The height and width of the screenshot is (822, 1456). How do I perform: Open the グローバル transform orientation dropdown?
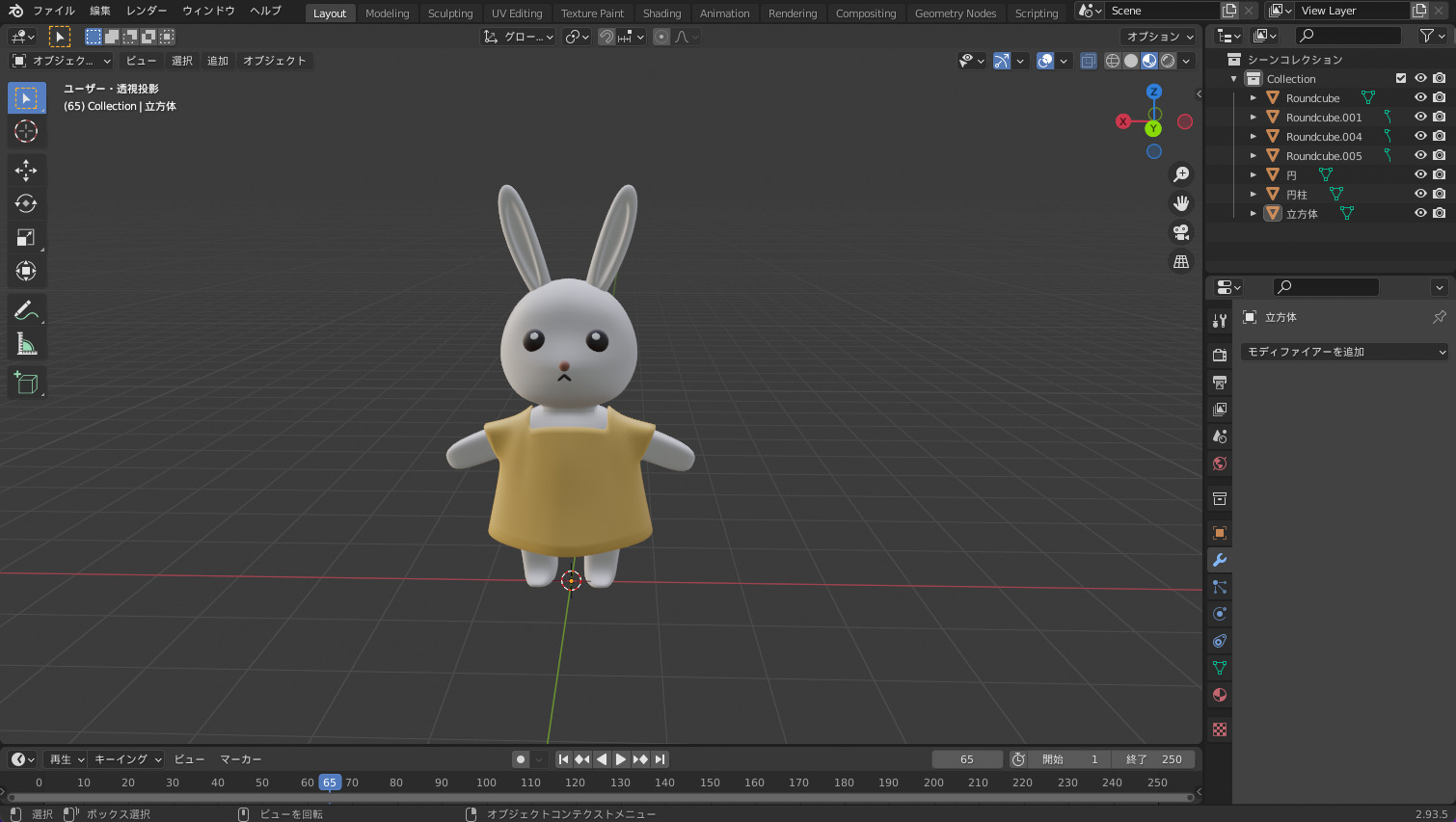517,36
